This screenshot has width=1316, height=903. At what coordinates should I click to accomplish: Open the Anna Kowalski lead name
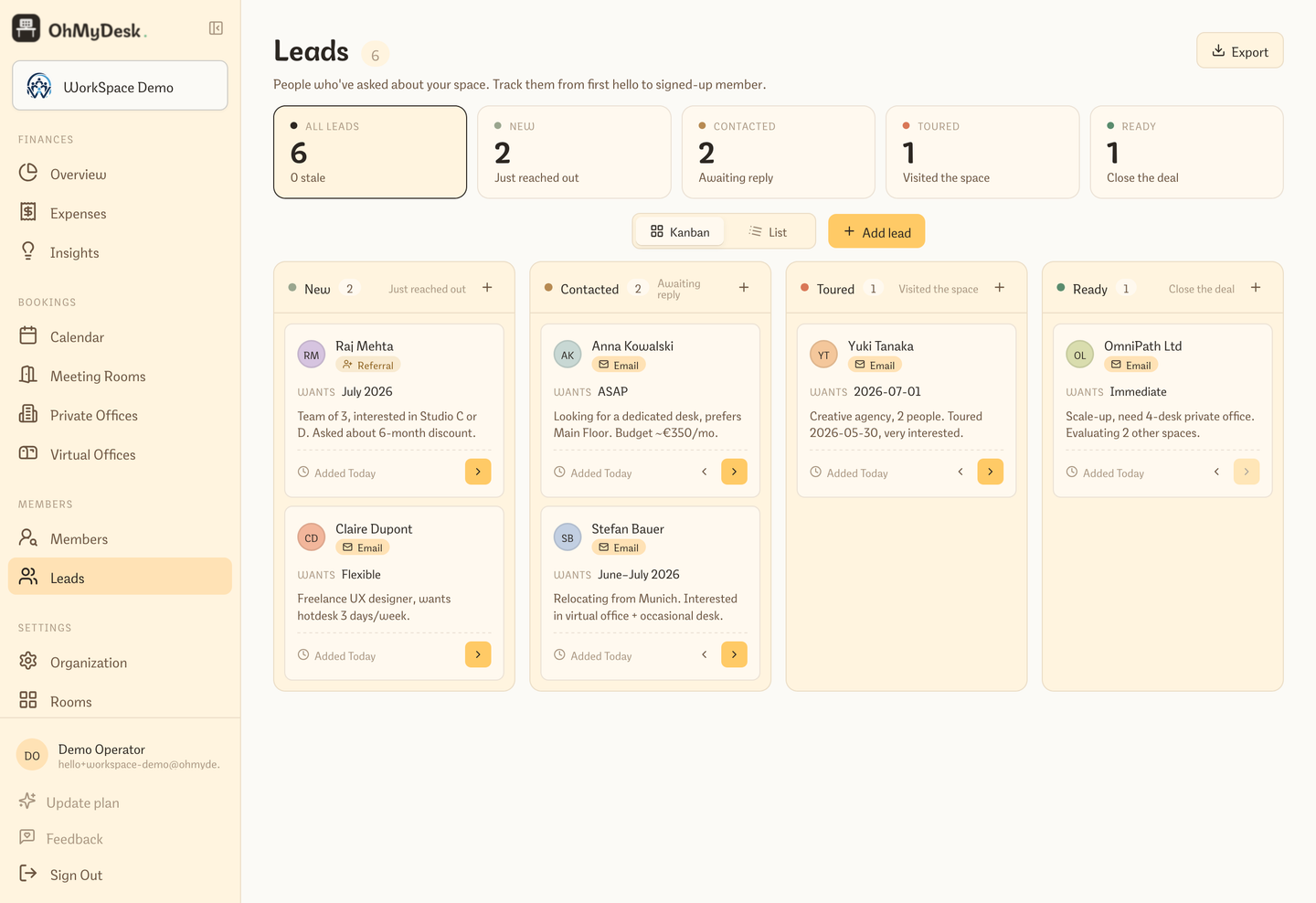[632, 345]
